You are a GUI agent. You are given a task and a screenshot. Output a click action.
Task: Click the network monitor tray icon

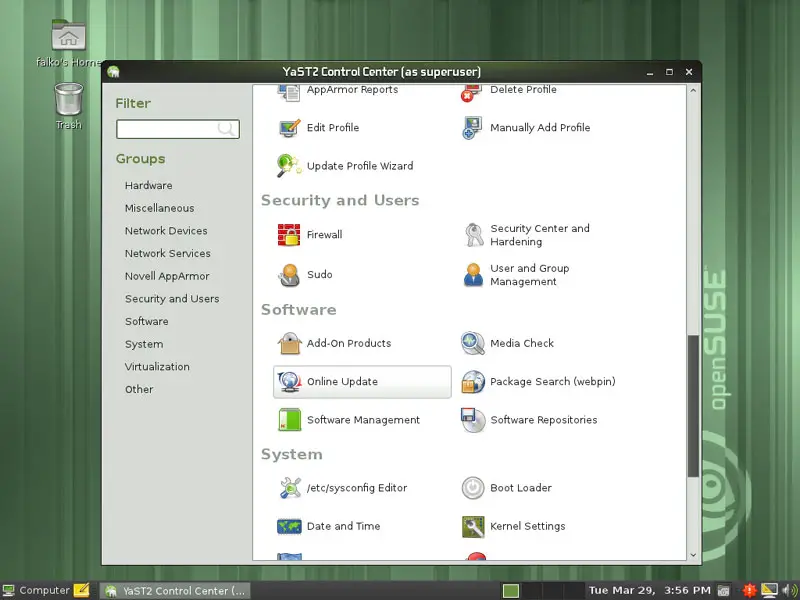[x=769, y=590]
